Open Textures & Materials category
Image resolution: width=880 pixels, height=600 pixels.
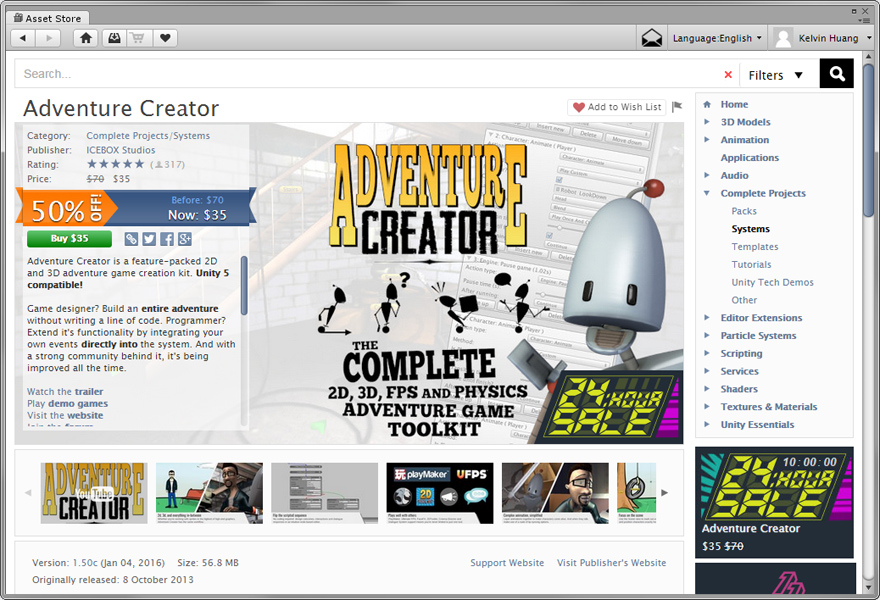click(x=769, y=407)
